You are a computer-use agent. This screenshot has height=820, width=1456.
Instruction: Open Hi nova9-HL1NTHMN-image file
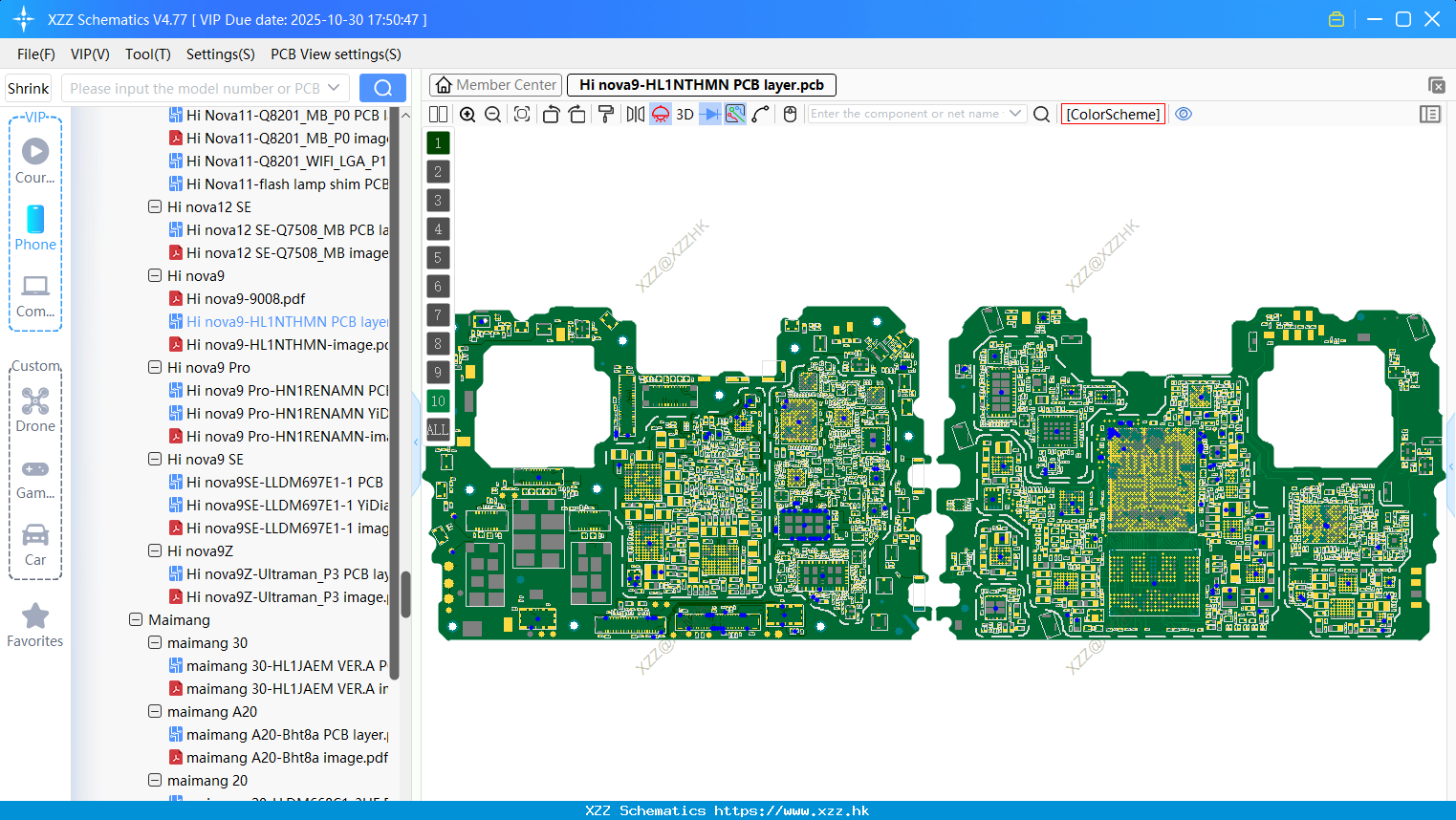click(x=278, y=344)
